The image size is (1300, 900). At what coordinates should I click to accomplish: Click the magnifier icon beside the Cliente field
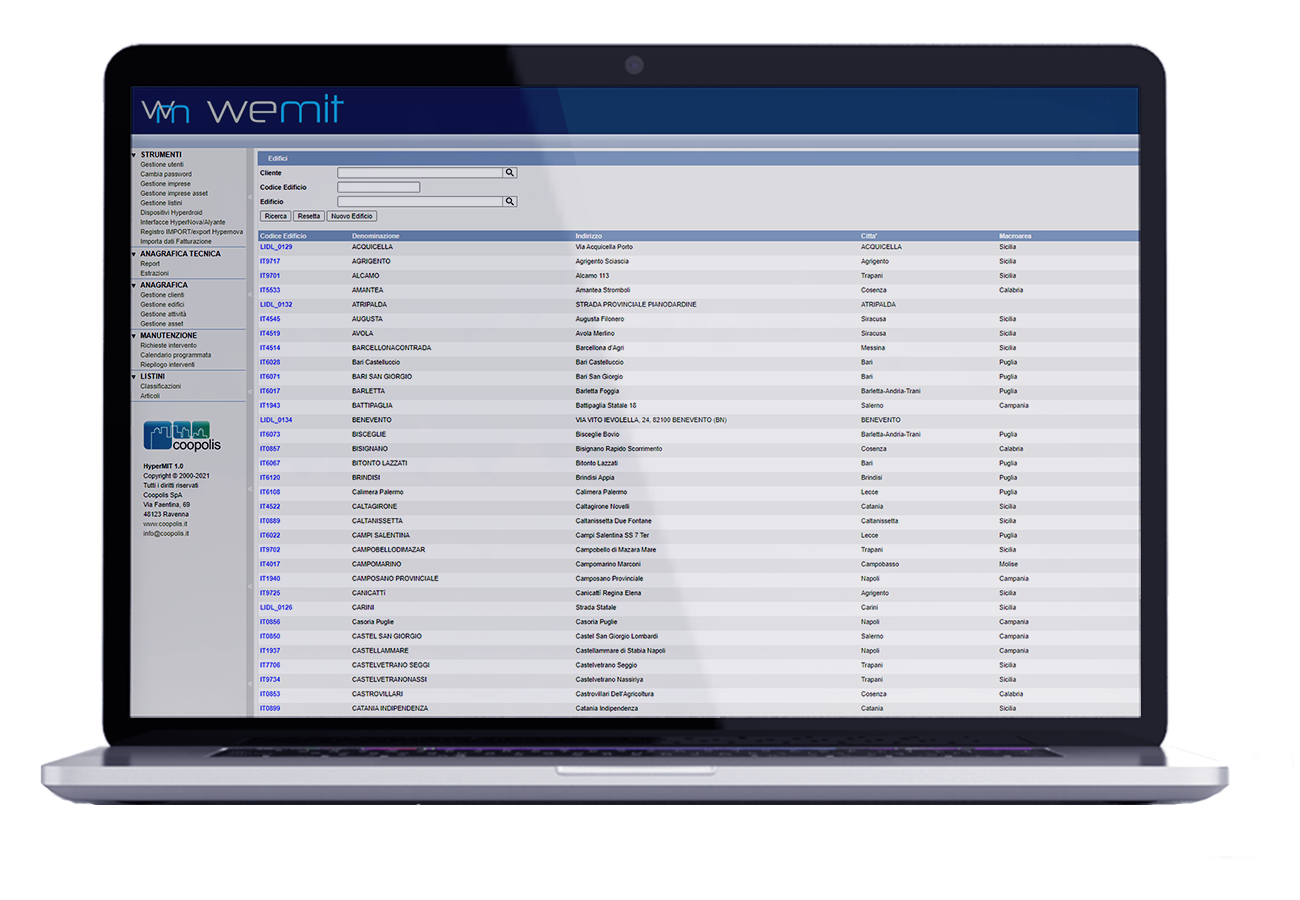coord(509,173)
